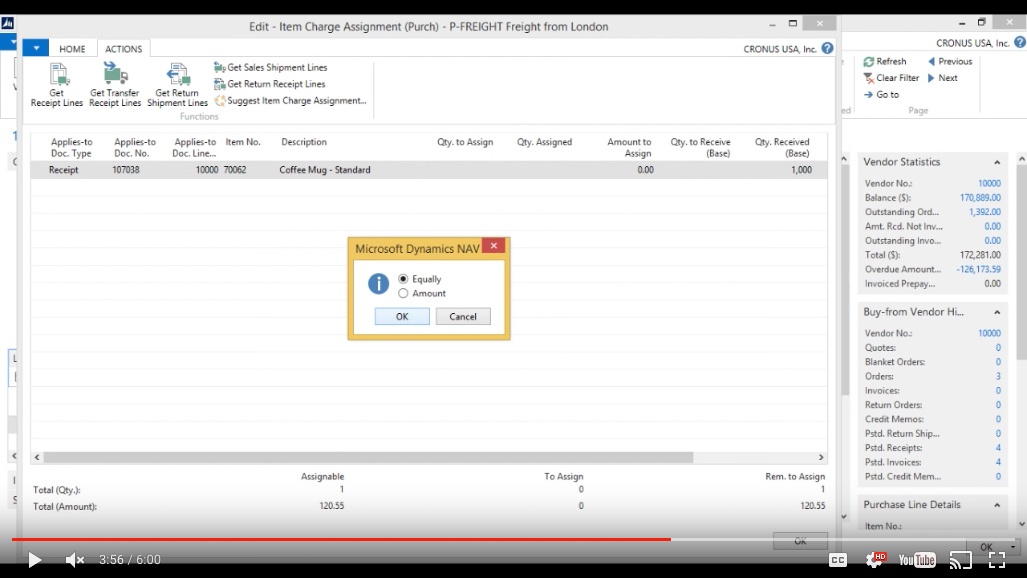
Task: Enter fullscreen video mode
Action: point(997,560)
